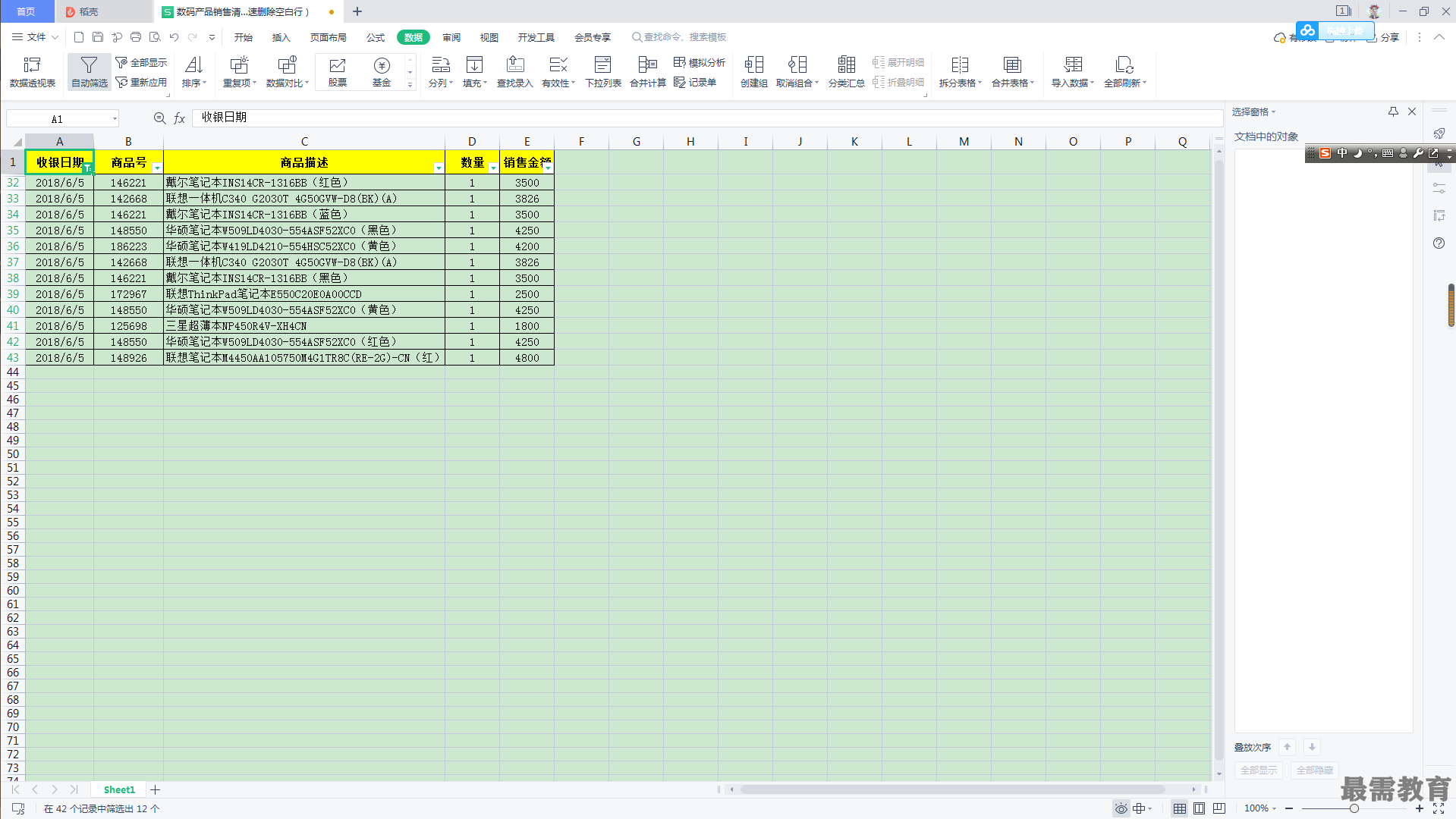
Task: Click 全部显示 to show all rows
Action: [141, 62]
